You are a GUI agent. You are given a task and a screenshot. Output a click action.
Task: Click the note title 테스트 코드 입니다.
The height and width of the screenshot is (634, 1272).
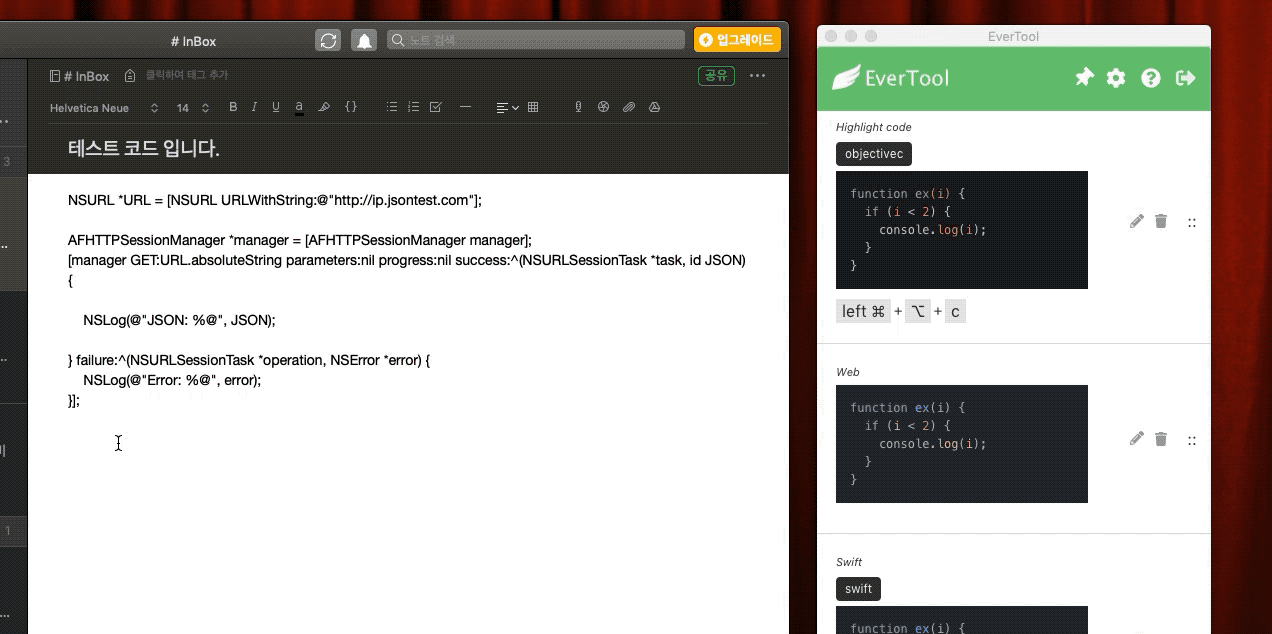(144, 149)
